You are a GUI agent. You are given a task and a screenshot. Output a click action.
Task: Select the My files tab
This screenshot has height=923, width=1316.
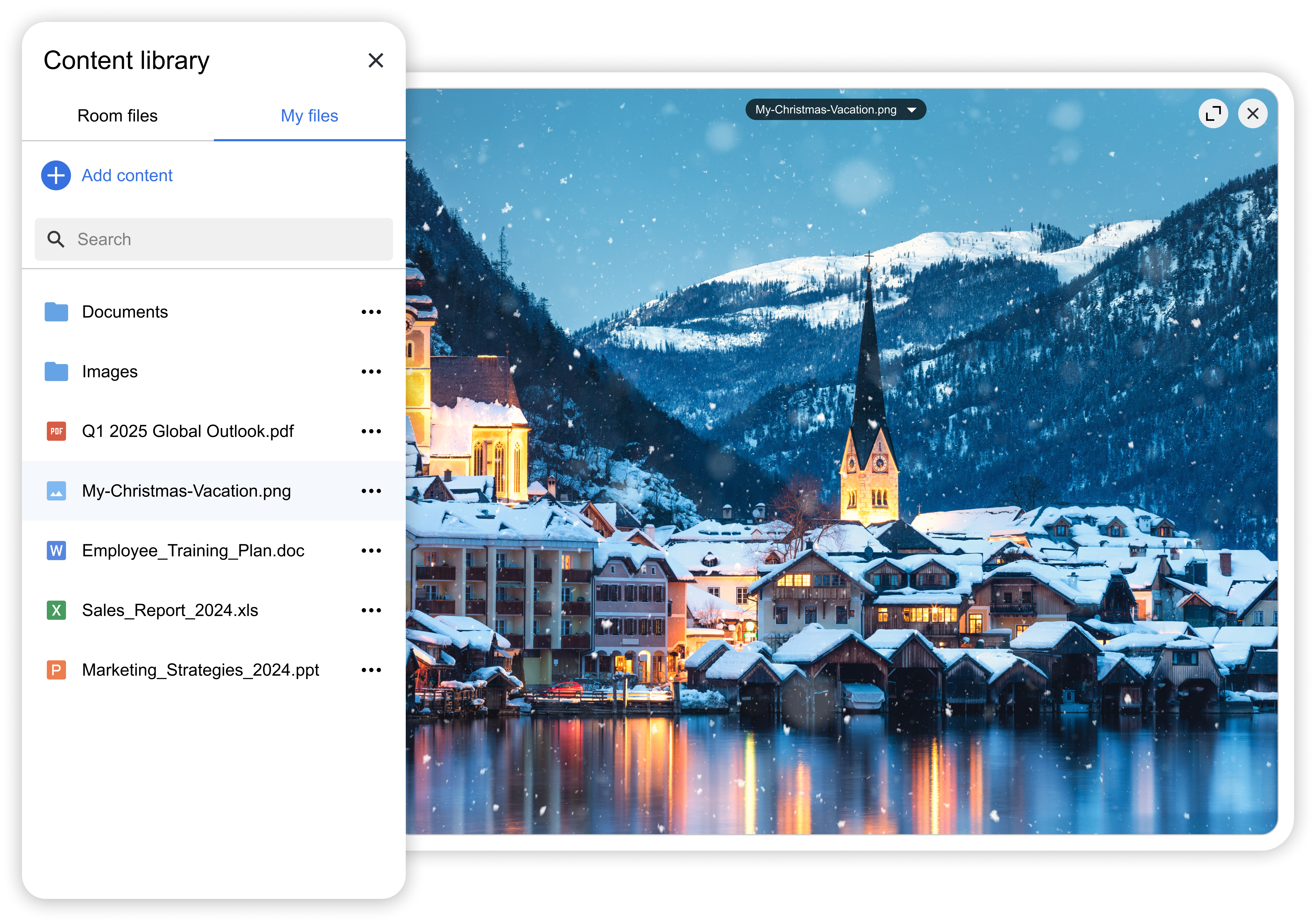click(309, 116)
